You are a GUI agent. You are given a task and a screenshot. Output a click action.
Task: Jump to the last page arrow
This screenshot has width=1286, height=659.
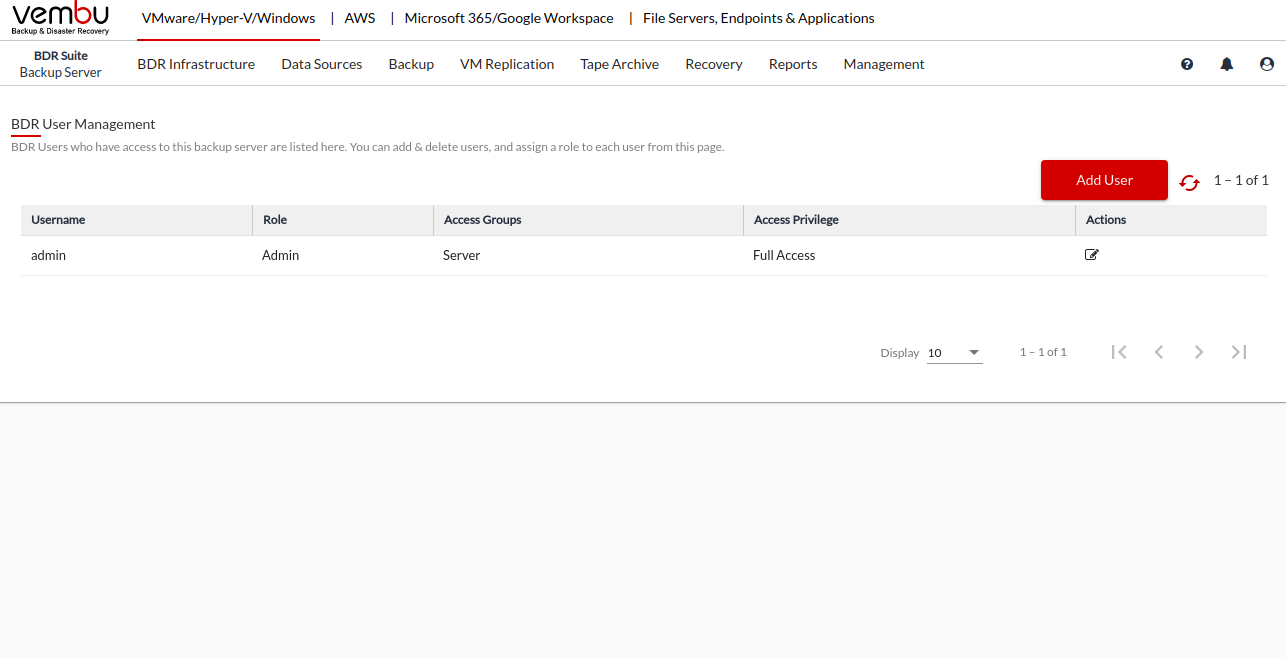(1239, 352)
